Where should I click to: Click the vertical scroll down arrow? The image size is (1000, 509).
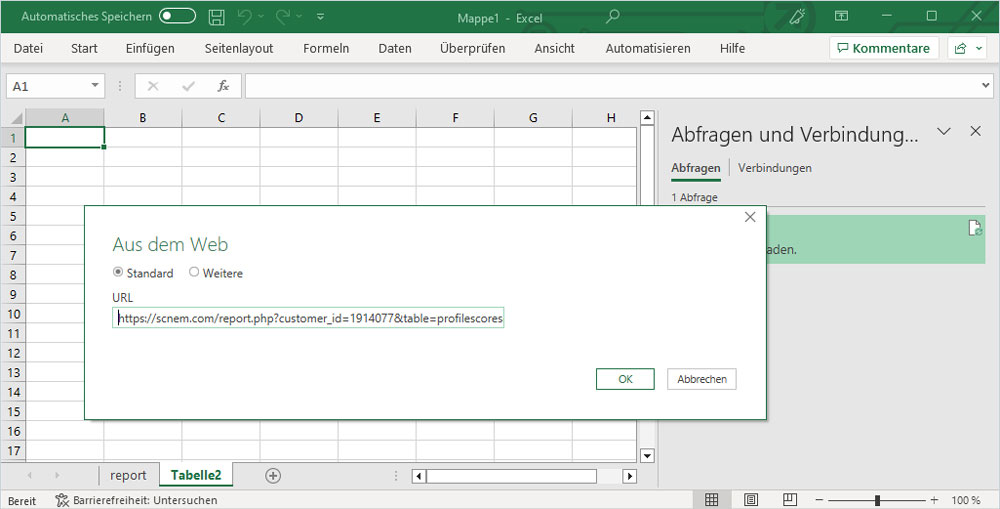(x=647, y=455)
